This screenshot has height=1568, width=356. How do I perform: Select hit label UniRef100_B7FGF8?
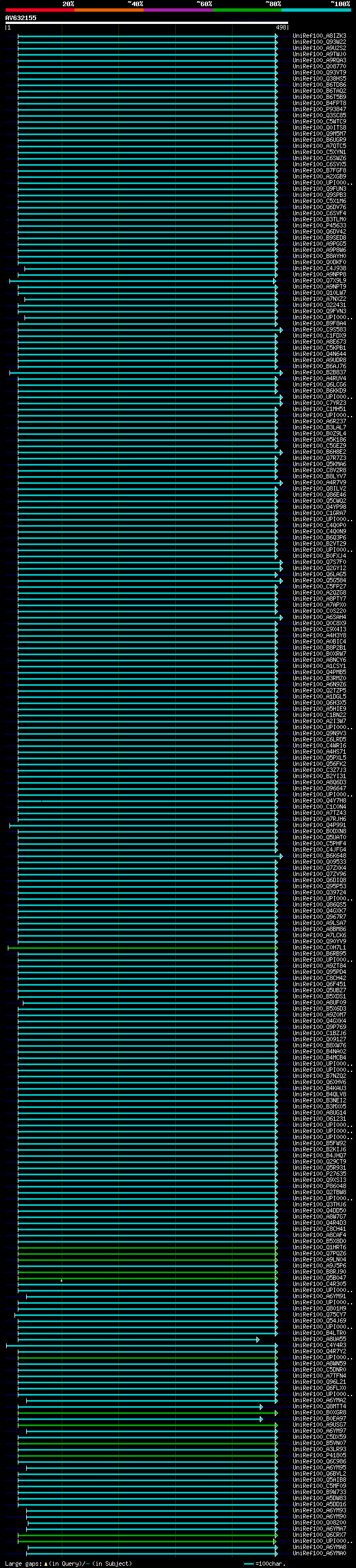tap(319, 170)
